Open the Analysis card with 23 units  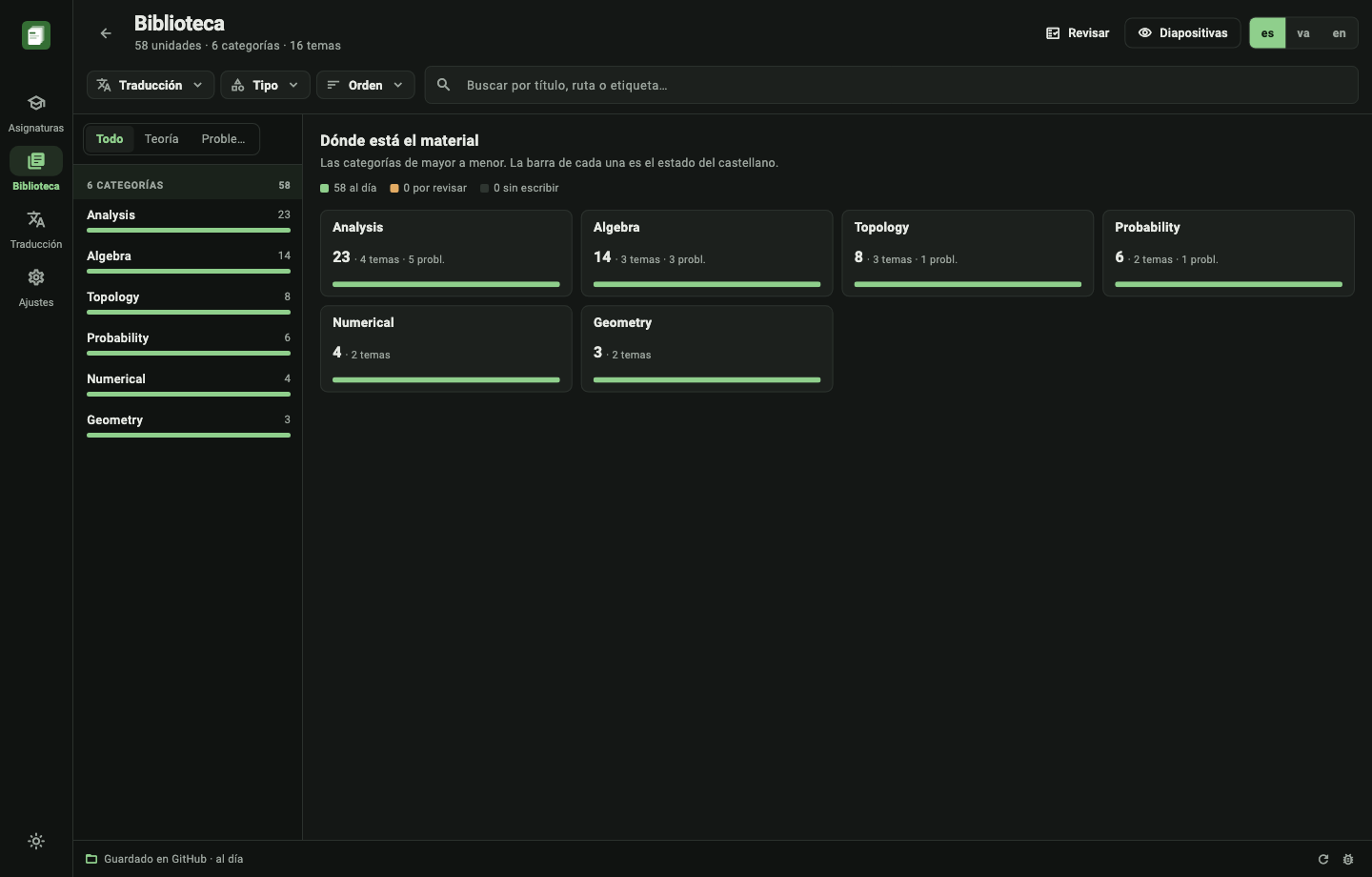pos(446,254)
